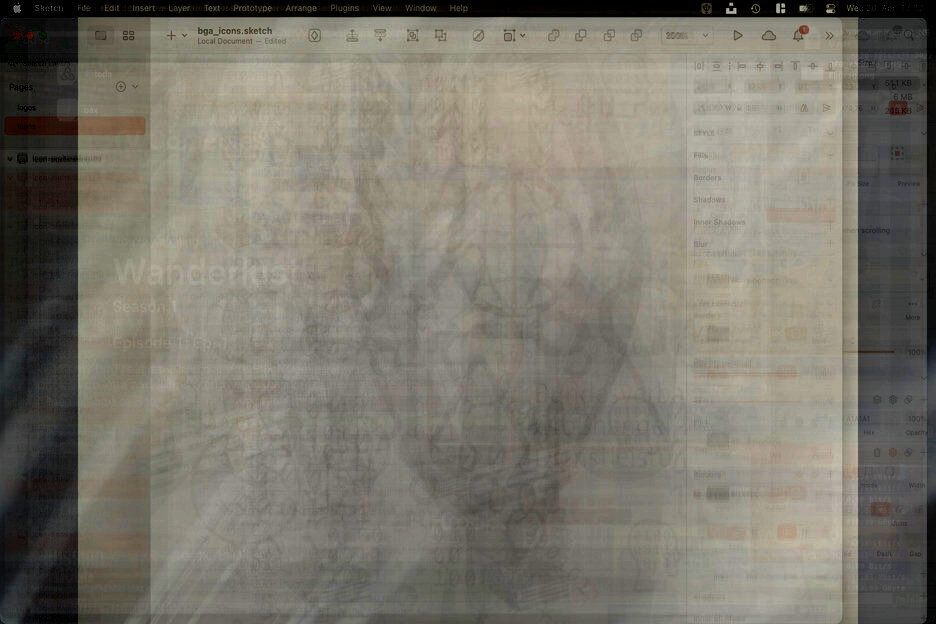The image size is (936, 624).
Task: Click the Preview play button
Action: click(x=738, y=36)
